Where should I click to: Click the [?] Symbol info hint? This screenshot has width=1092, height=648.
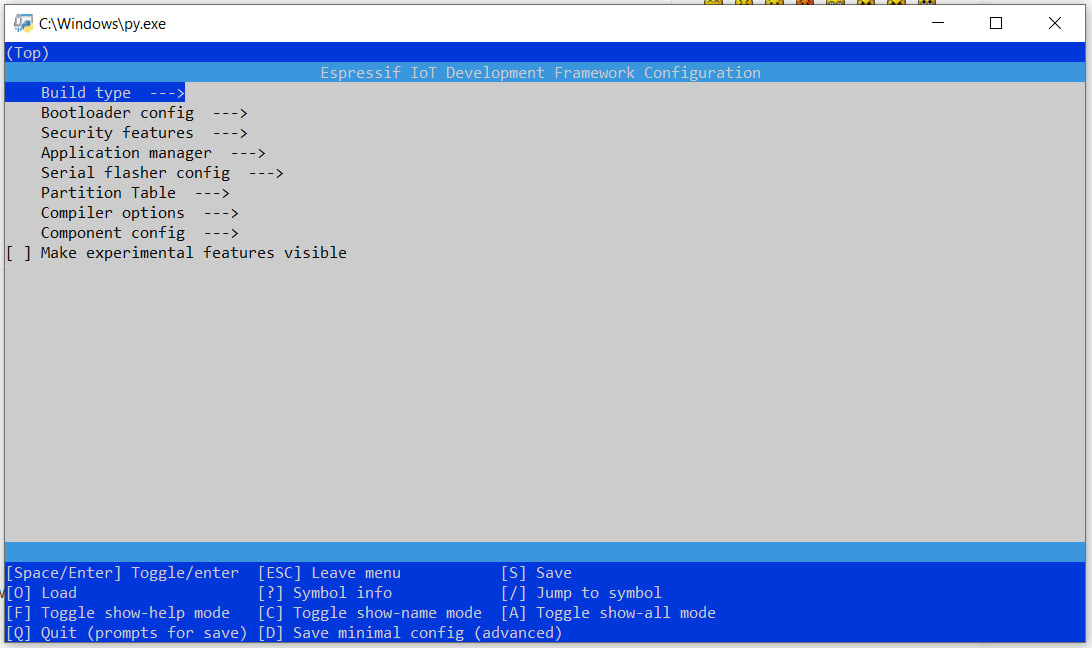click(x=325, y=593)
